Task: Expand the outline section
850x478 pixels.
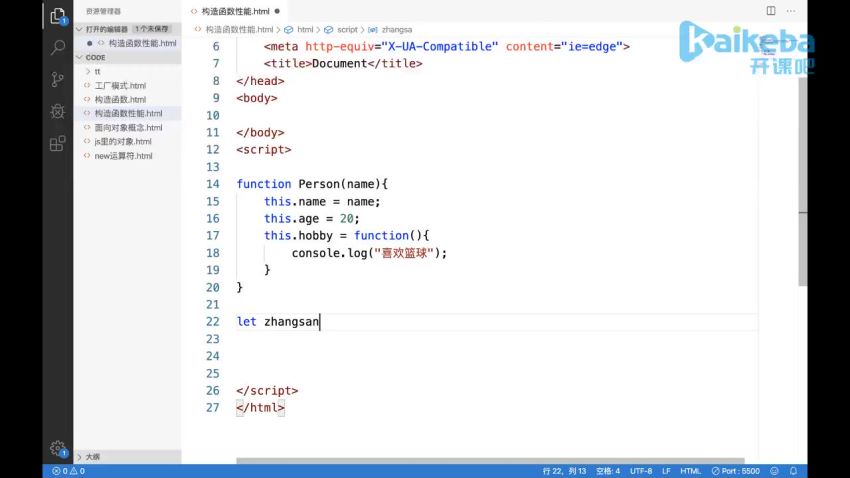Action: pyautogui.click(x=127, y=456)
